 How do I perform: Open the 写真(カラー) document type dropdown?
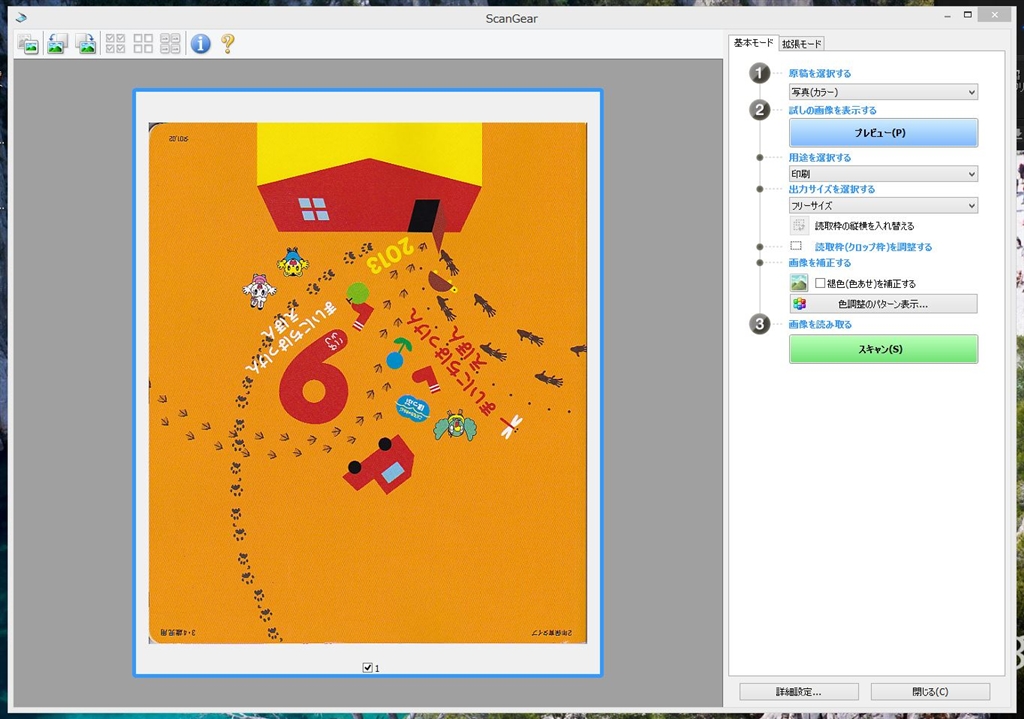[x=883, y=92]
